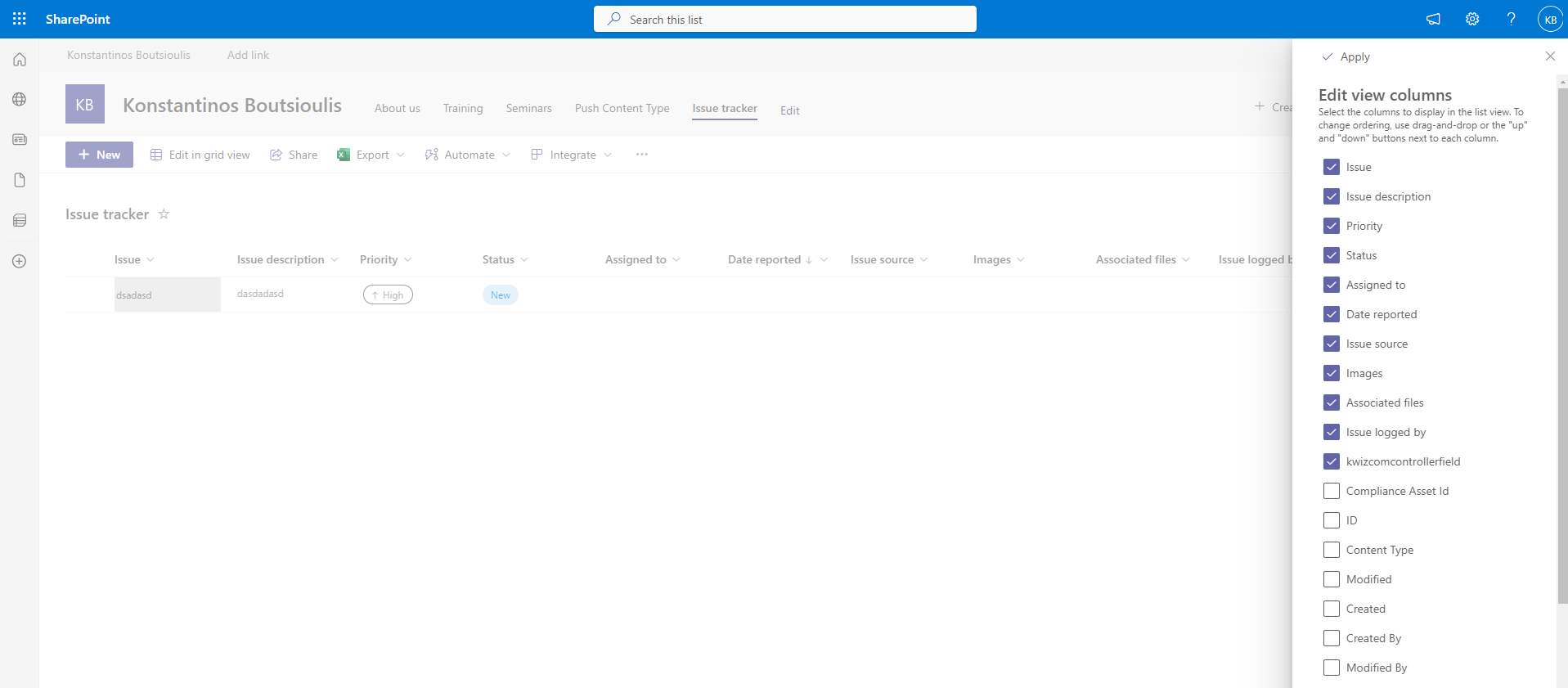
Task: Open the app launcher waffle icon
Action: click(20, 19)
